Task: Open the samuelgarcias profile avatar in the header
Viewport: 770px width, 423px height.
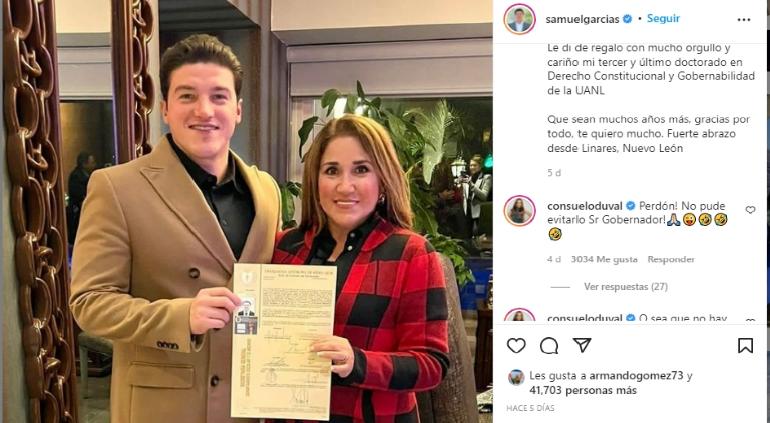Action: (519, 19)
